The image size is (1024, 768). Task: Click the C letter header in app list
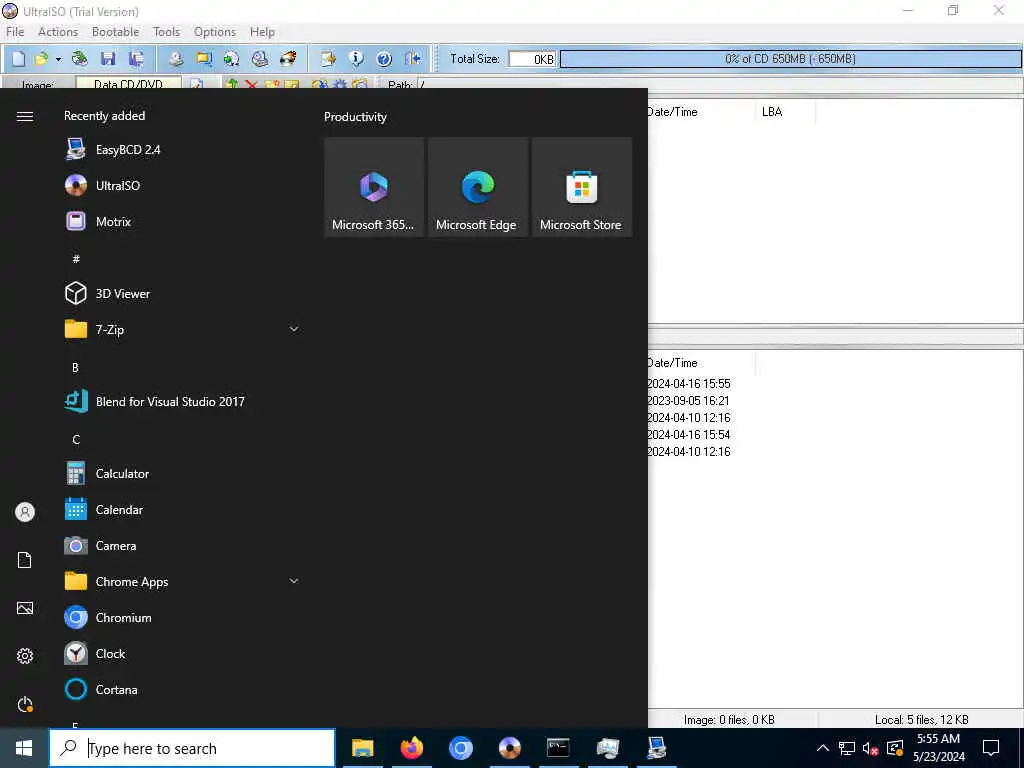76,440
